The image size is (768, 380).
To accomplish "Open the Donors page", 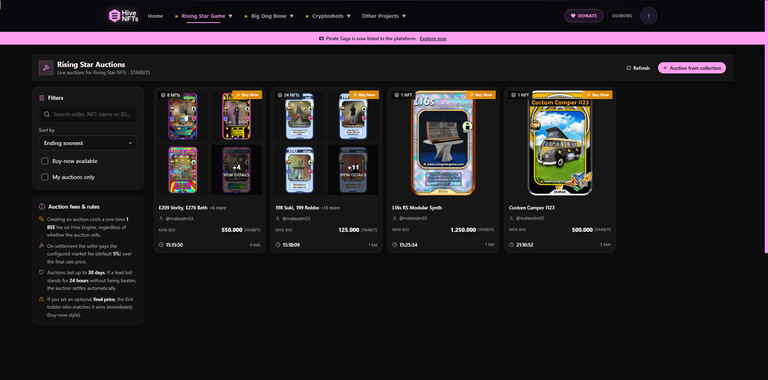I will [622, 16].
